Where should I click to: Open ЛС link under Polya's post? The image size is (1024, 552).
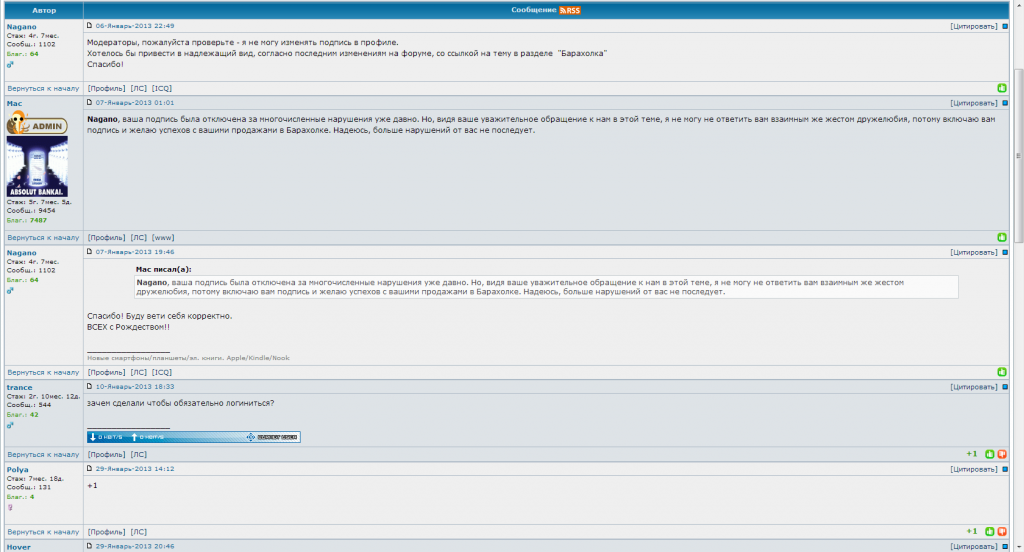[x=138, y=532]
